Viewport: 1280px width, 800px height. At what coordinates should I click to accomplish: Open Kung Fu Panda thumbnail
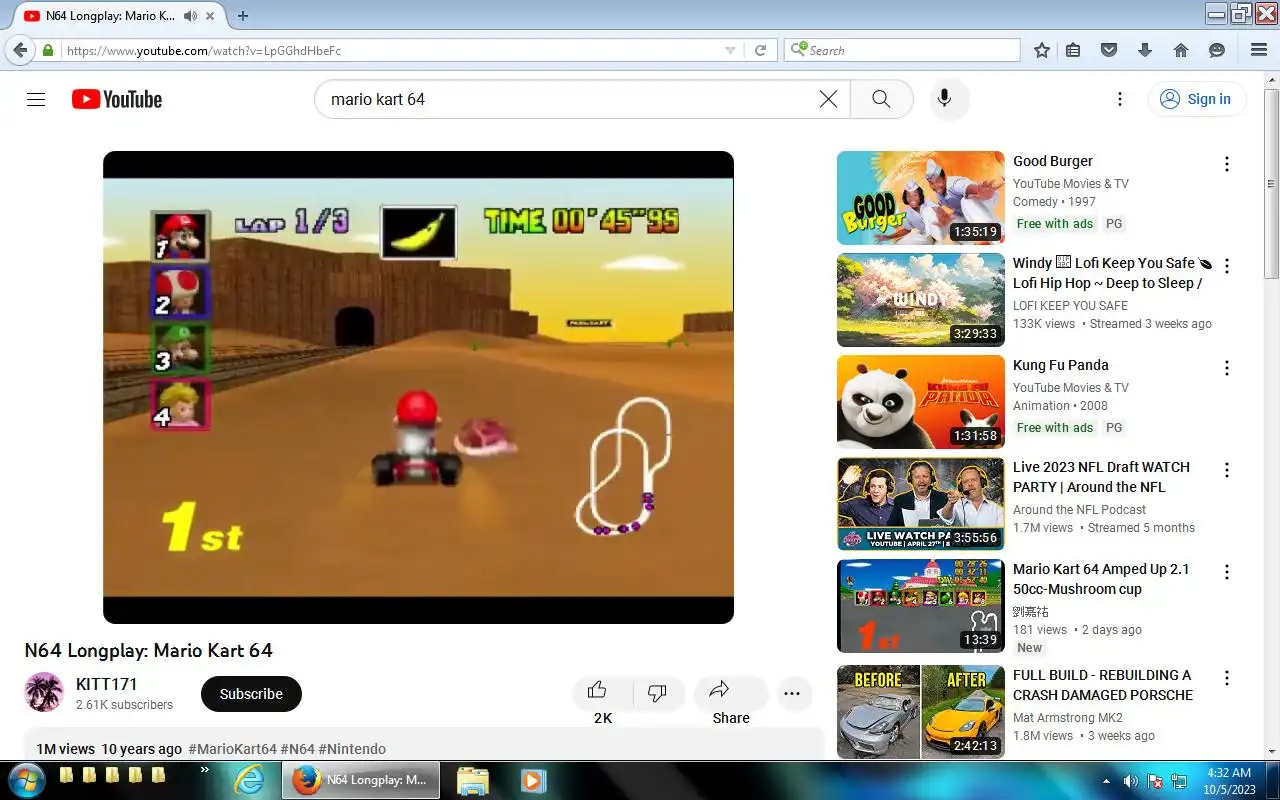coord(920,402)
